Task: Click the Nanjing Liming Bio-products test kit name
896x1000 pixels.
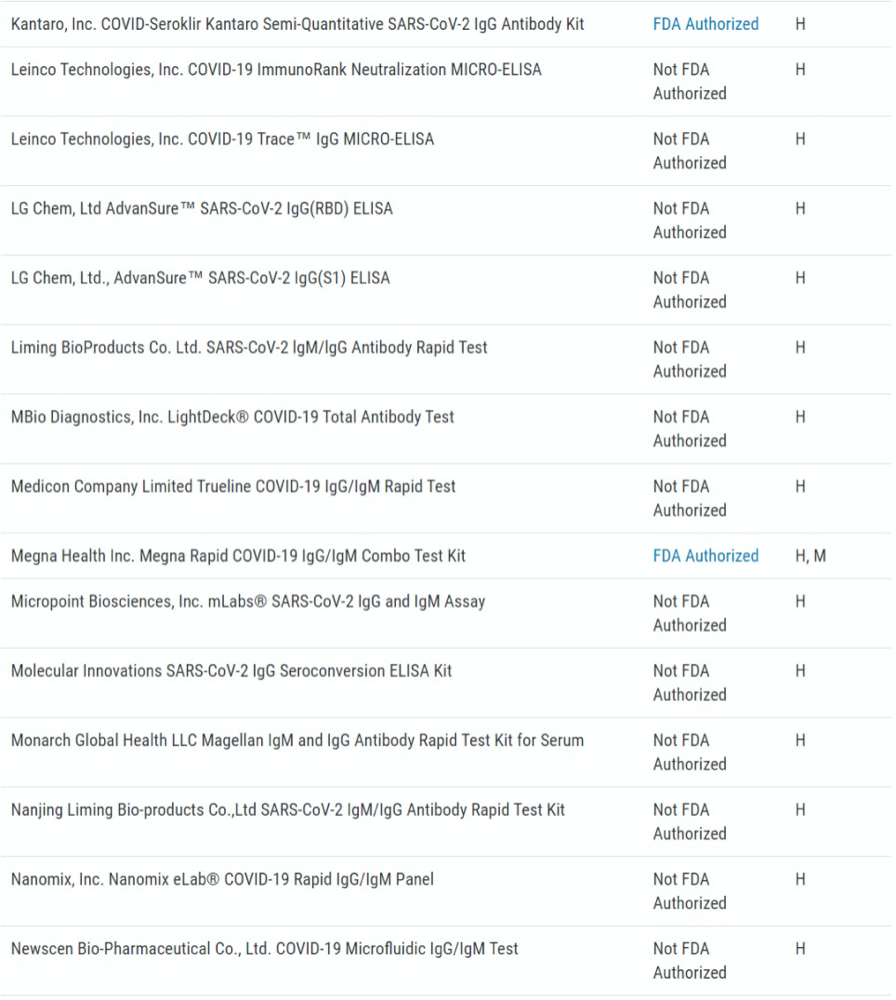Action: pyautogui.click(x=288, y=810)
